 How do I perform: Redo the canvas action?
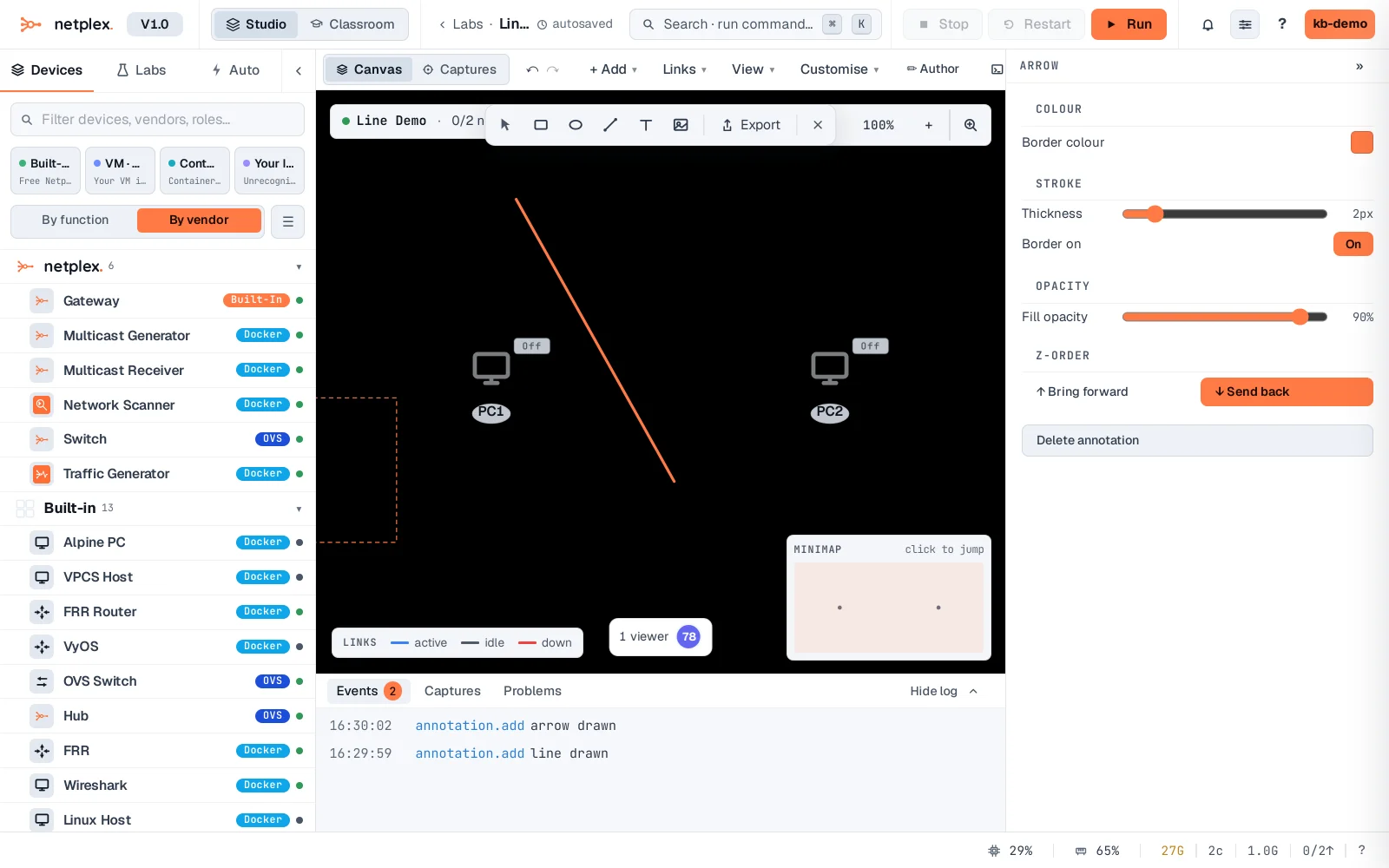[553, 69]
